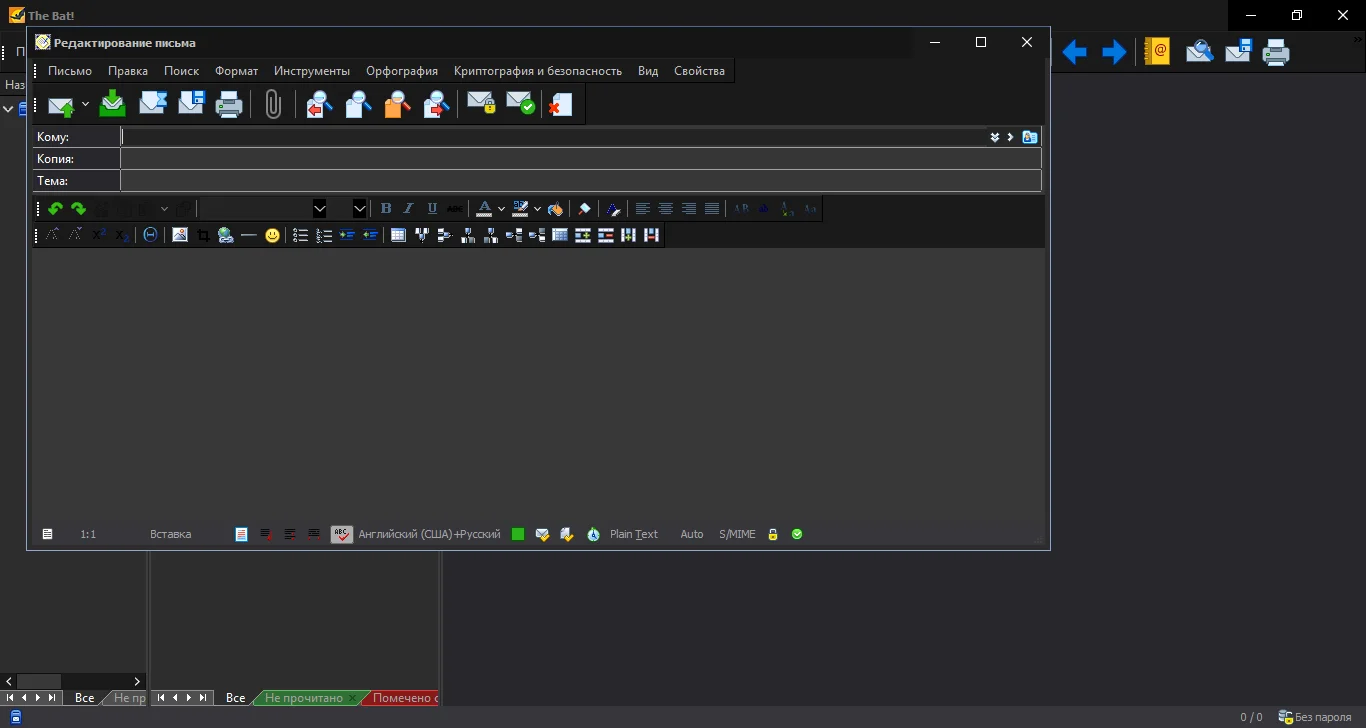Insert a hyperlink with the globe icon
Image resolution: width=1366 pixels, height=728 pixels.
click(226, 235)
